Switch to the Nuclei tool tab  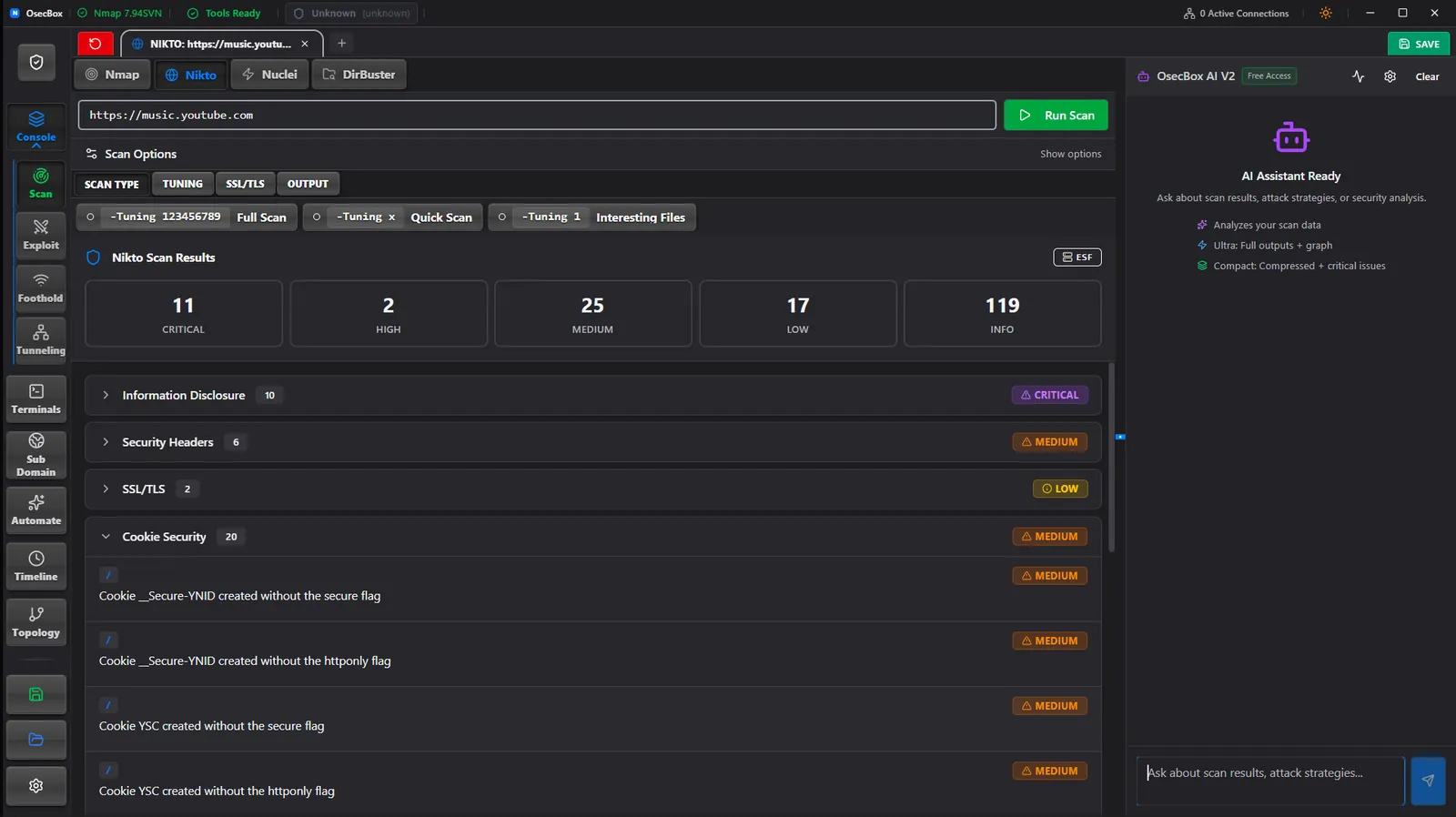pyautogui.click(x=270, y=75)
